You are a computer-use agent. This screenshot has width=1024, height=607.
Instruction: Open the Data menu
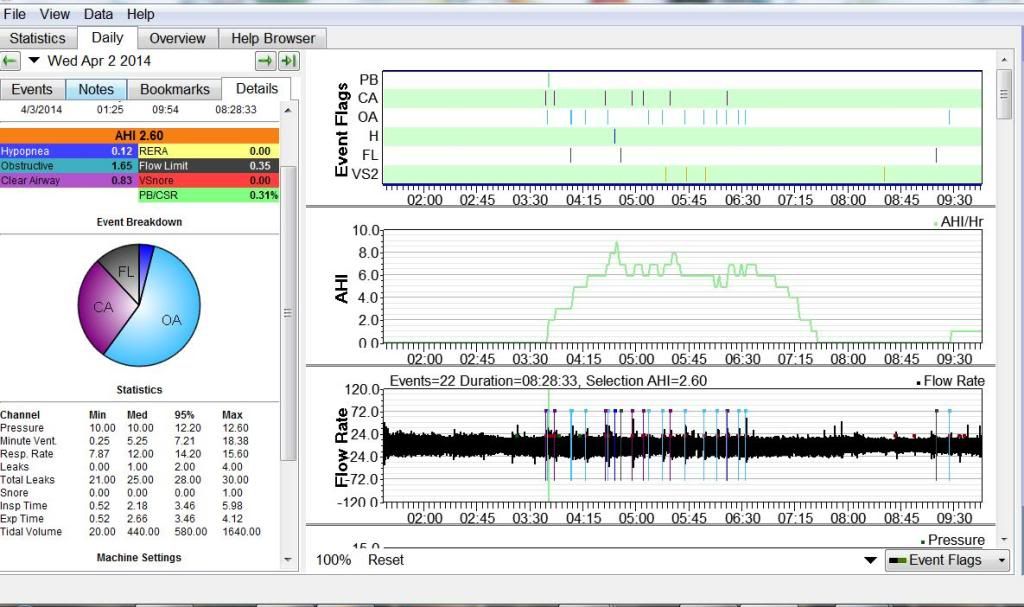tap(98, 14)
